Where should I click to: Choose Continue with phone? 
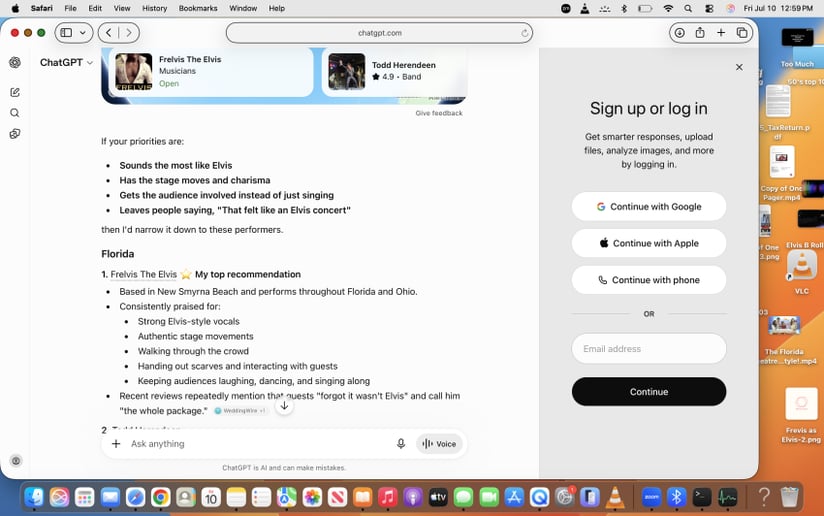(649, 280)
